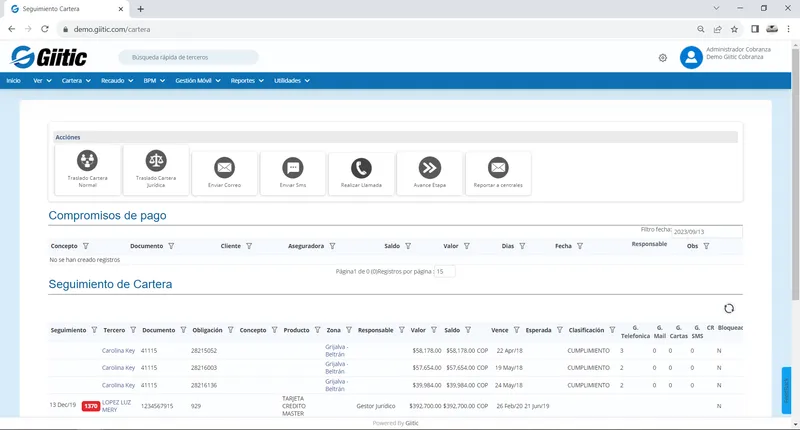Expand the Cartera menu
800x430 pixels.
pyautogui.click(x=76, y=81)
